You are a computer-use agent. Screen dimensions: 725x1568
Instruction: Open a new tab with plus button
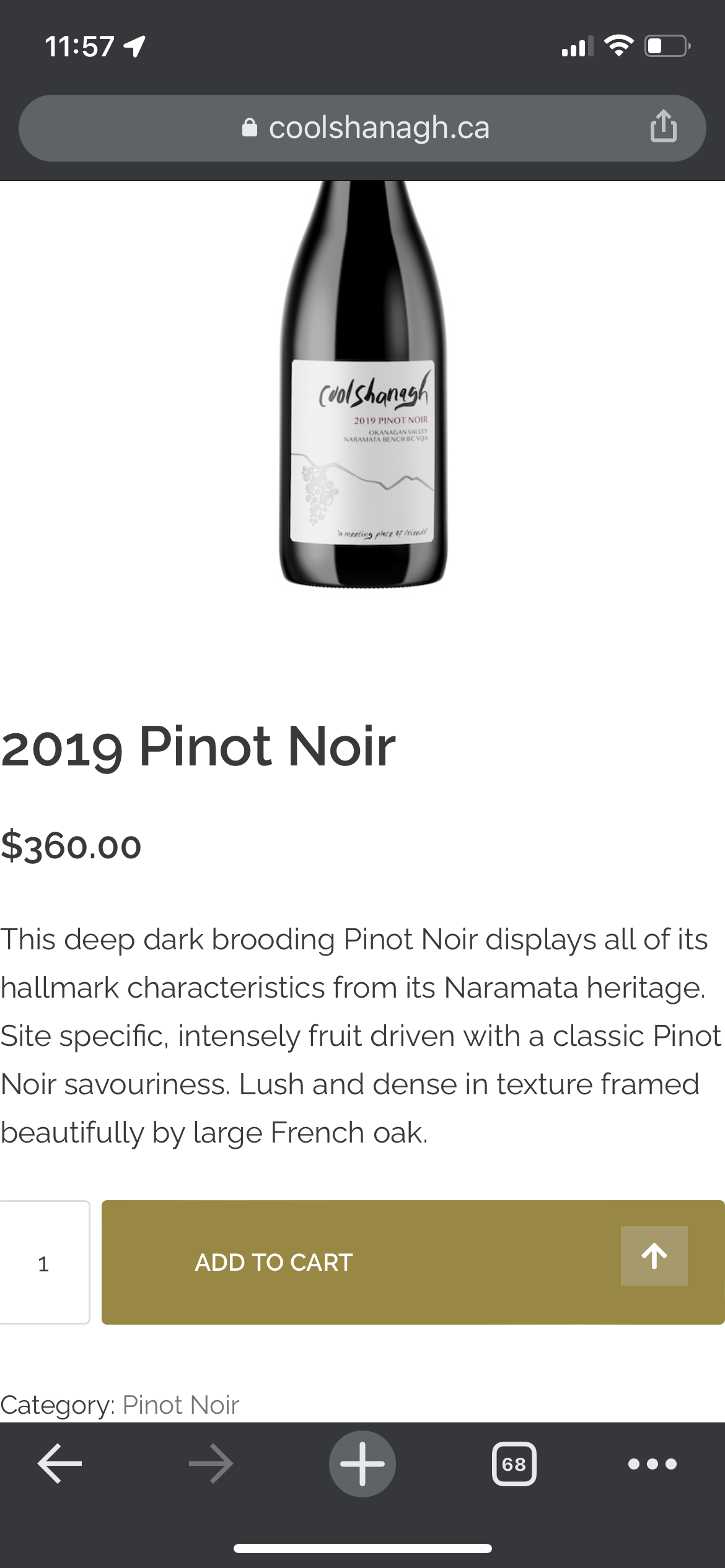(362, 1464)
